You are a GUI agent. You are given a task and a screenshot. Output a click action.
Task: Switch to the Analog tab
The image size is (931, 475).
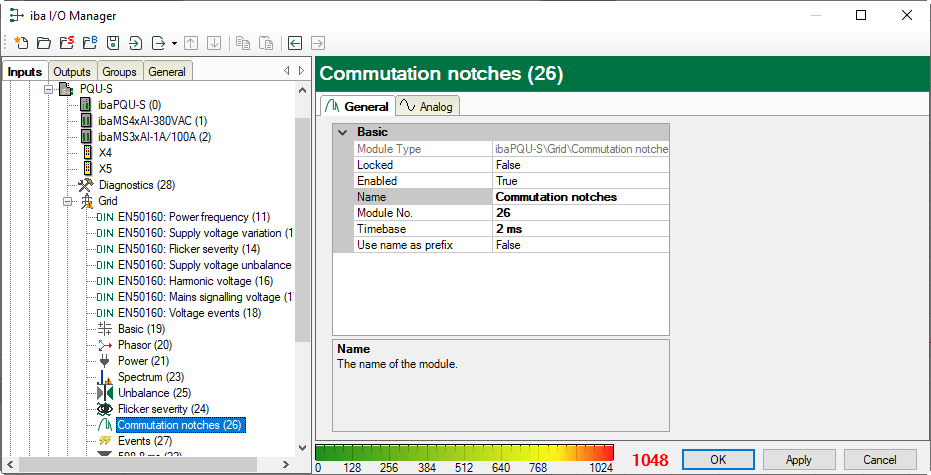pyautogui.click(x=427, y=107)
